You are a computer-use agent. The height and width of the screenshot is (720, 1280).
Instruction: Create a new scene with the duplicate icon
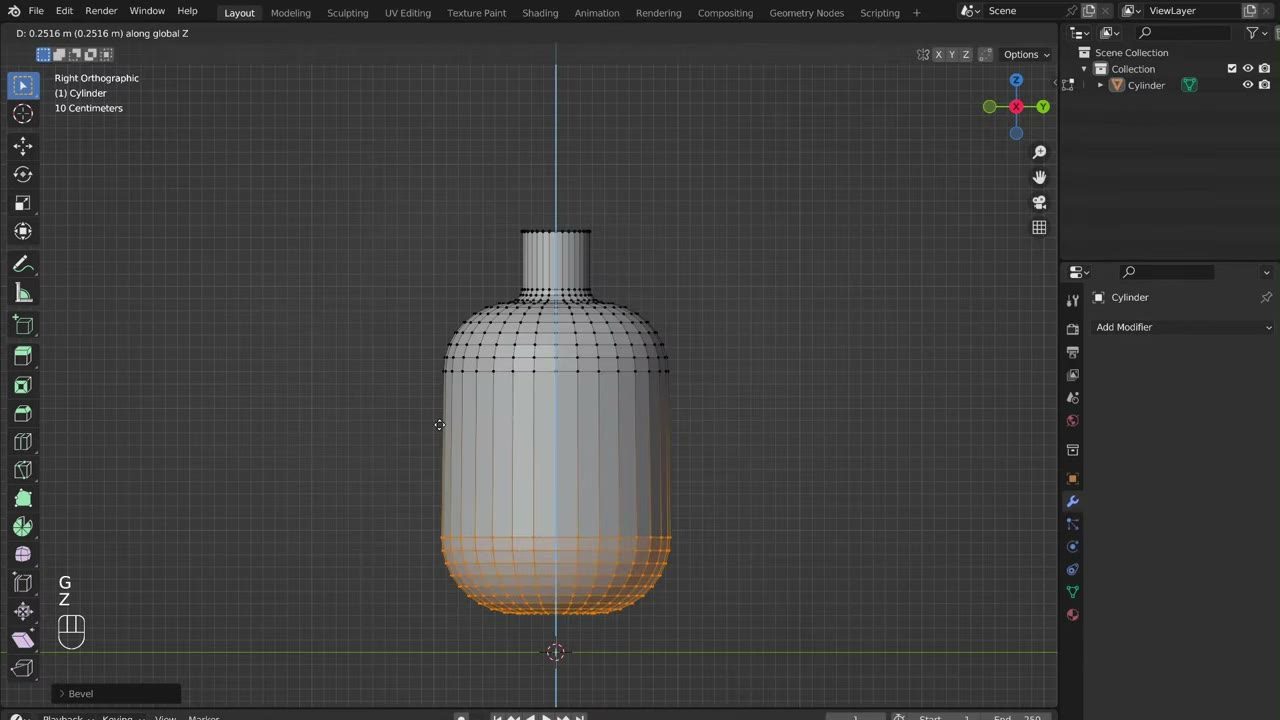pos(1089,11)
